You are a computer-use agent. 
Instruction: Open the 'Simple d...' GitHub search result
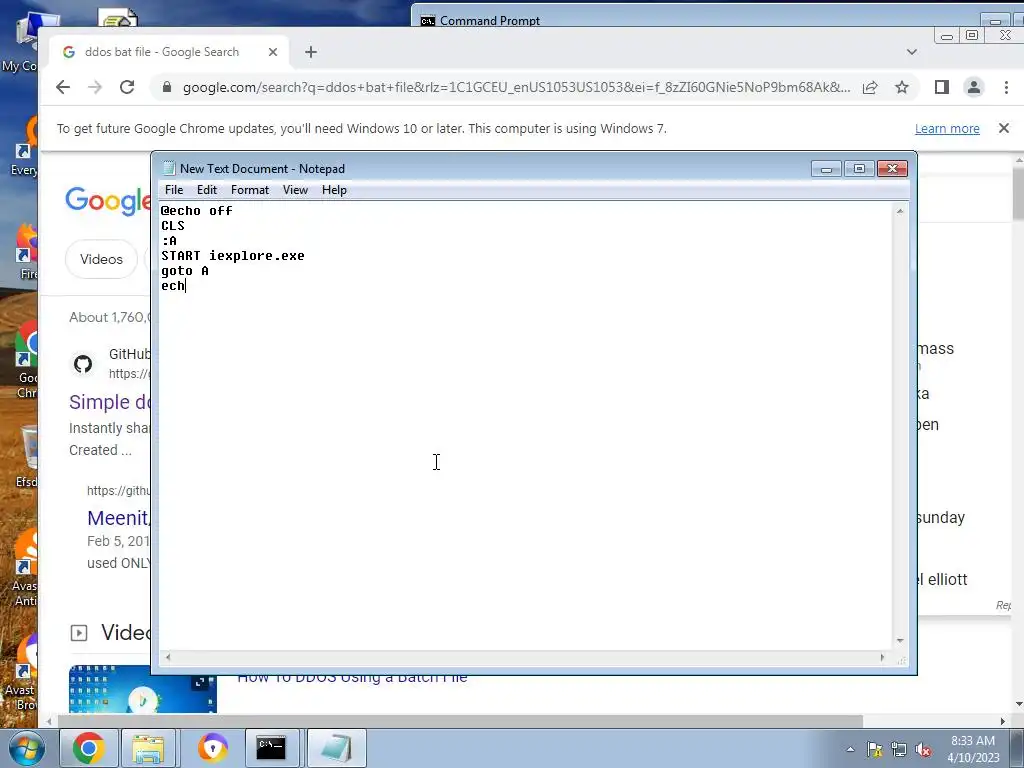pyautogui.click(x=110, y=402)
